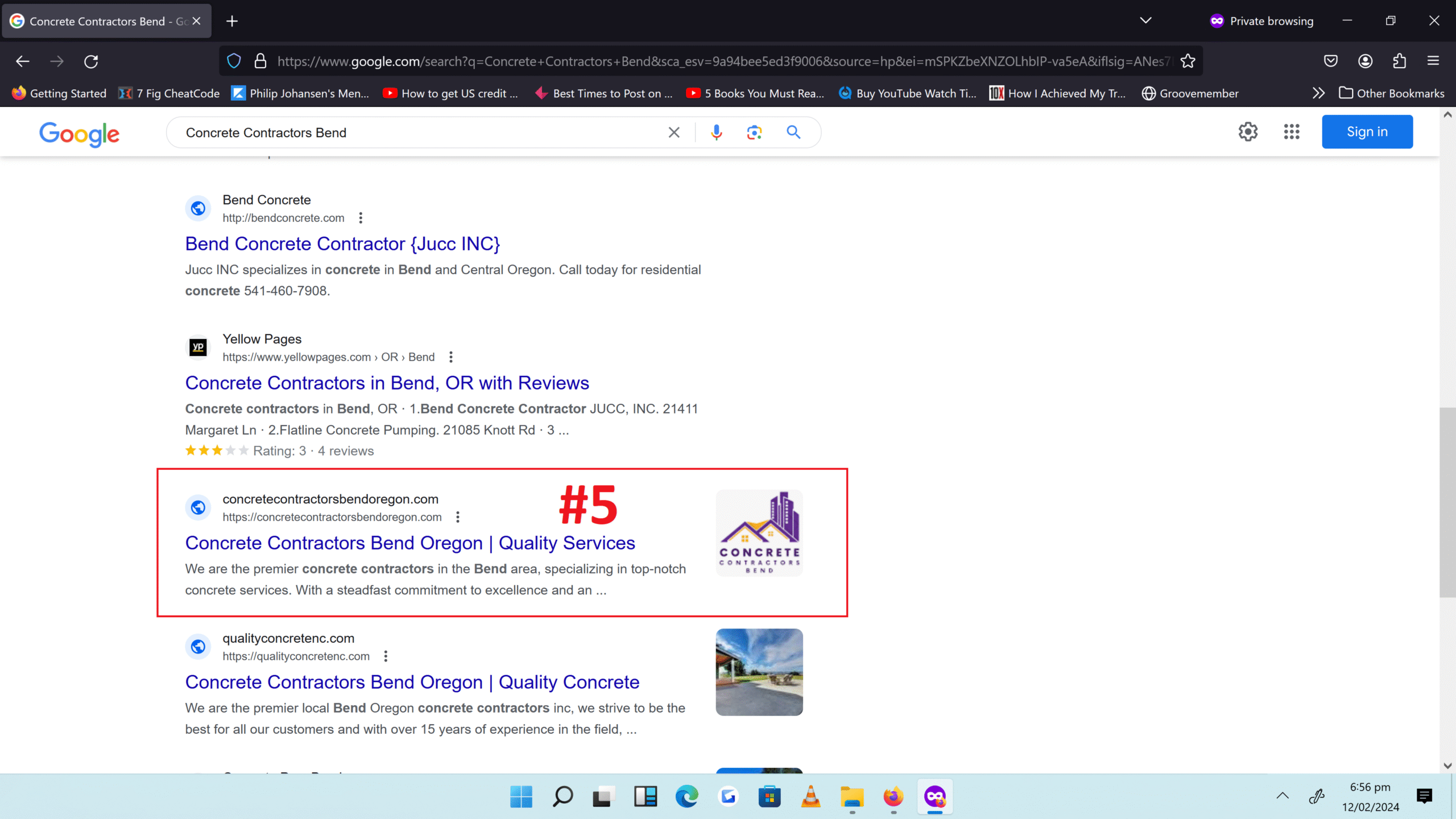Start voice search with microphone icon
The height and width of the screenshot is (819, 1456).
[x=716, y=133]
